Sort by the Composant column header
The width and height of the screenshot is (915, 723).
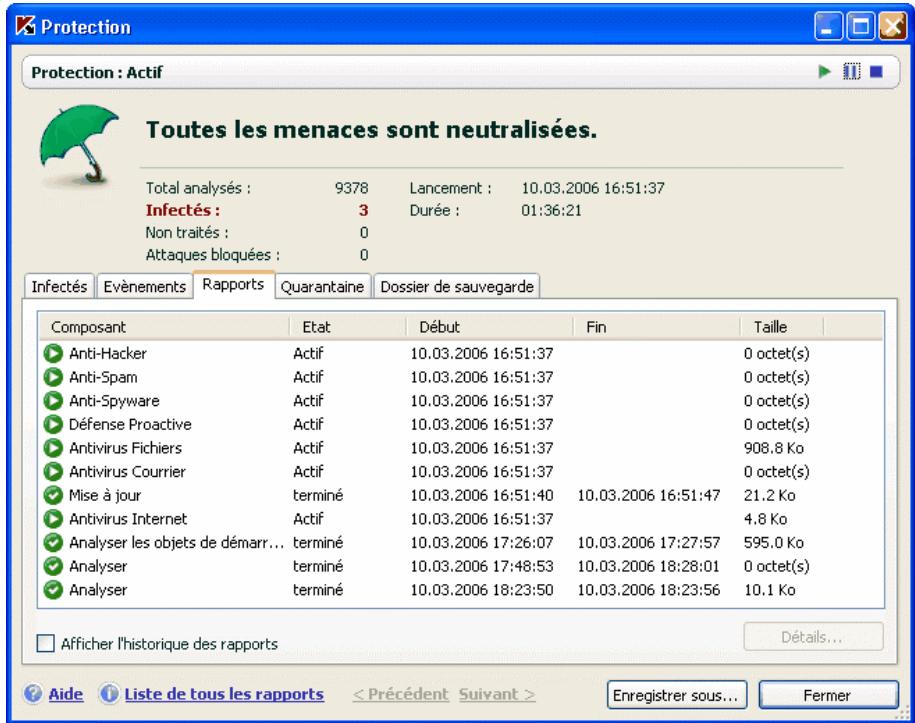[165, 327]
